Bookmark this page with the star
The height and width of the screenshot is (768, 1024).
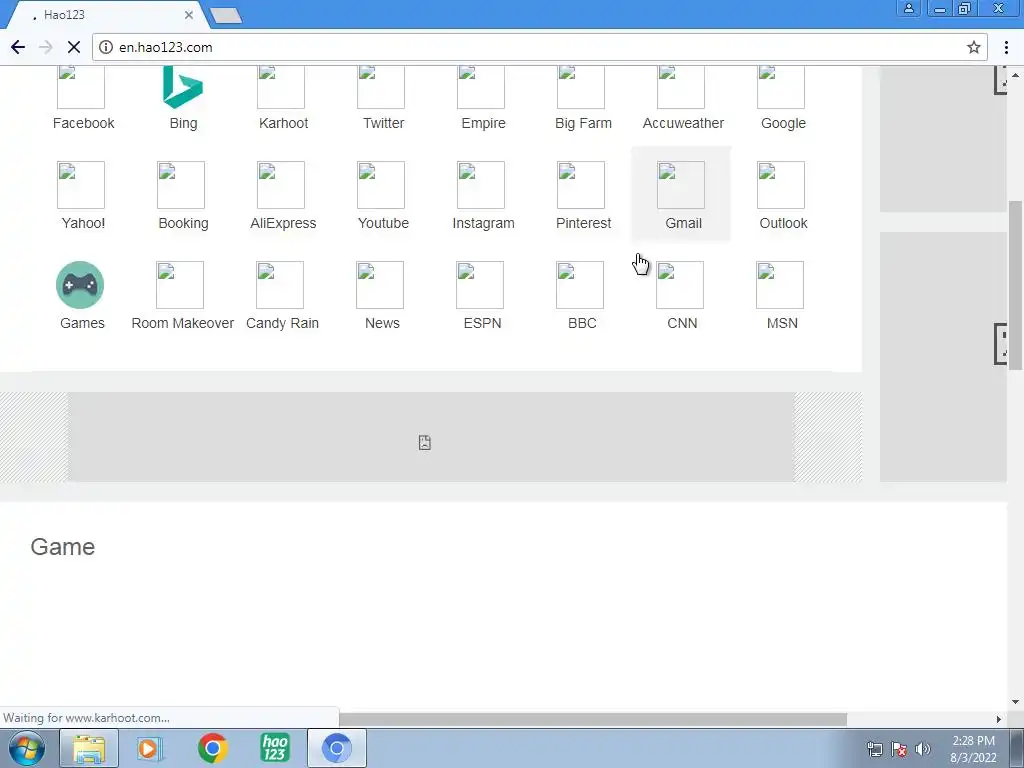(974, 47)
